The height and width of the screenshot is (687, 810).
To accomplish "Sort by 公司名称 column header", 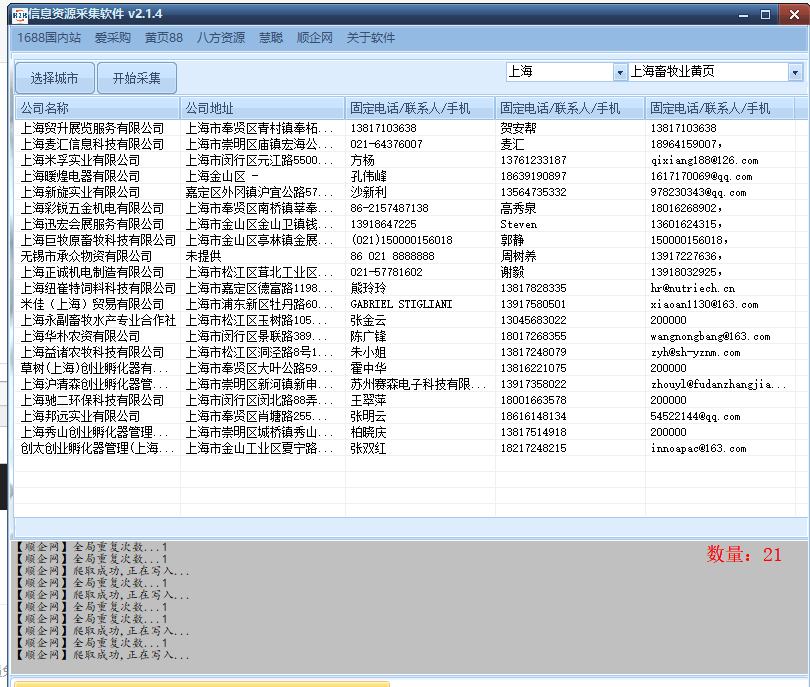I will click(x=97, y=108).
